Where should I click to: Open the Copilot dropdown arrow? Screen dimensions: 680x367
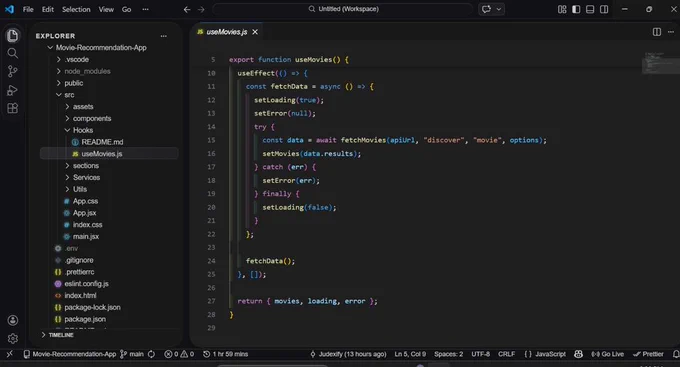[x=499, y=9]
